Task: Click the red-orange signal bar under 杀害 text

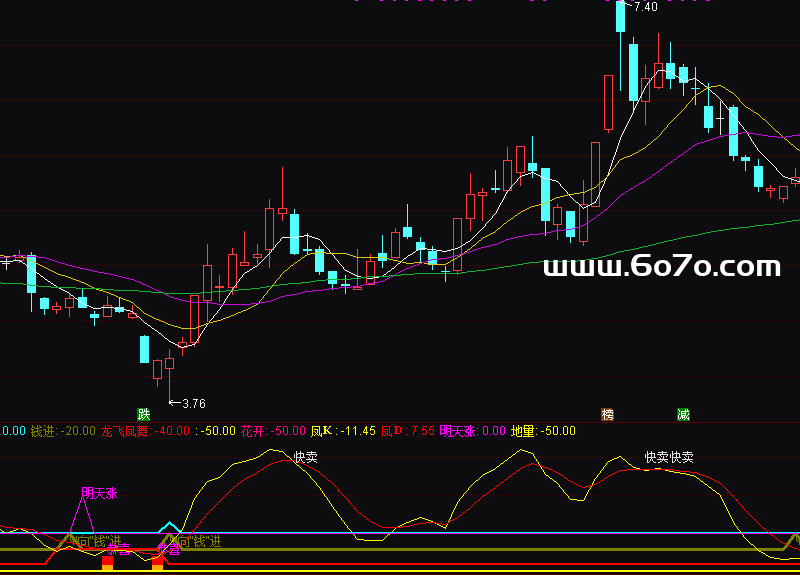Action: pyautogui.click(x=108, y=563)
